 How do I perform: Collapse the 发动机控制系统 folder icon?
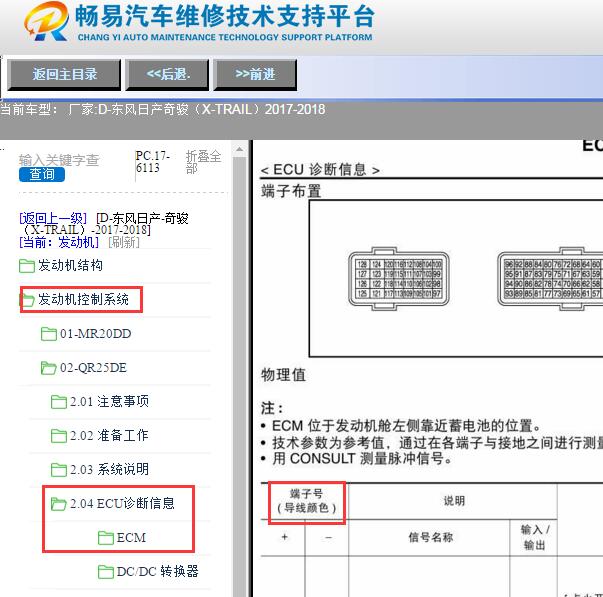27,300
